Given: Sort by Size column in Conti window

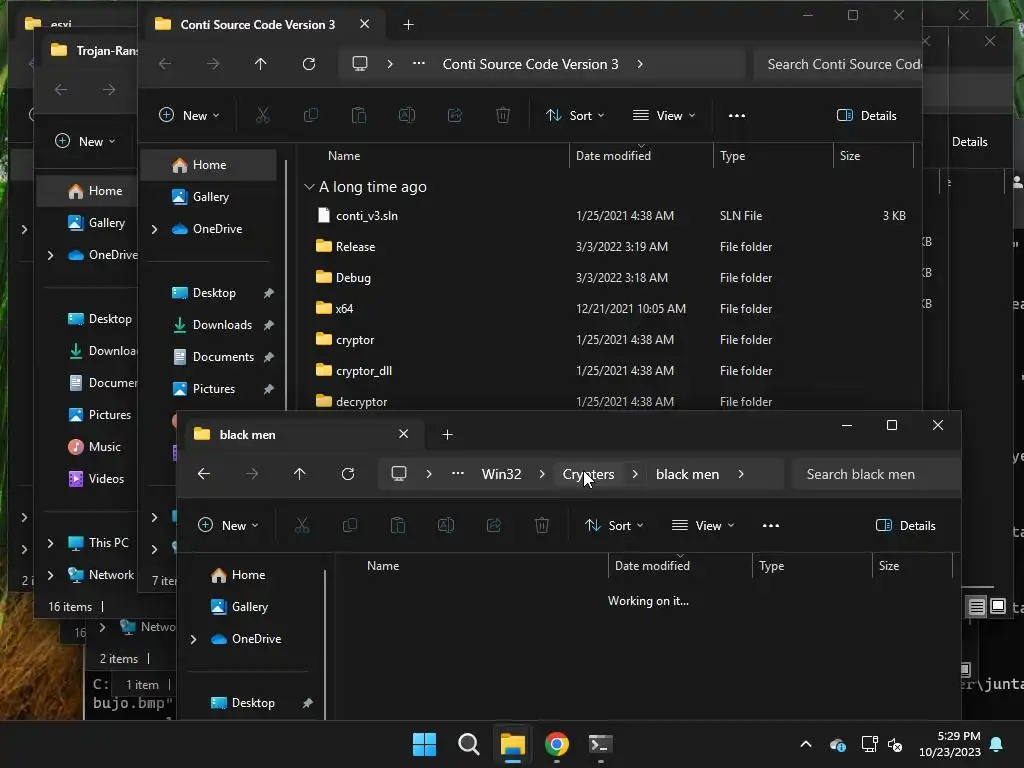Looking at the screenshot, I should point(850,156).
